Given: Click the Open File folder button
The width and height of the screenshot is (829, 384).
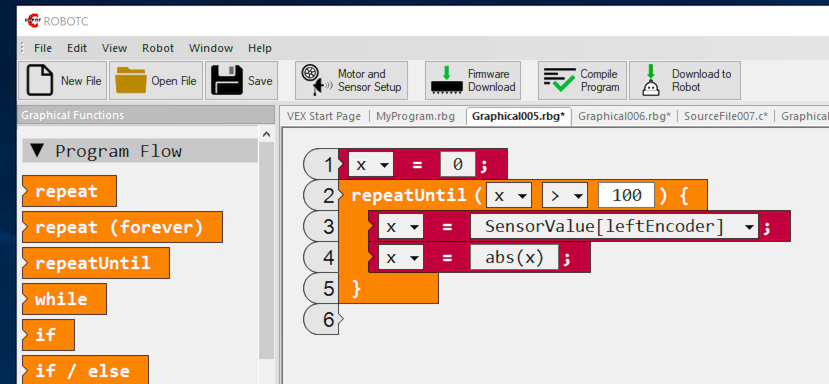Looking at the screenshot, I should click(x=156, y=80).
